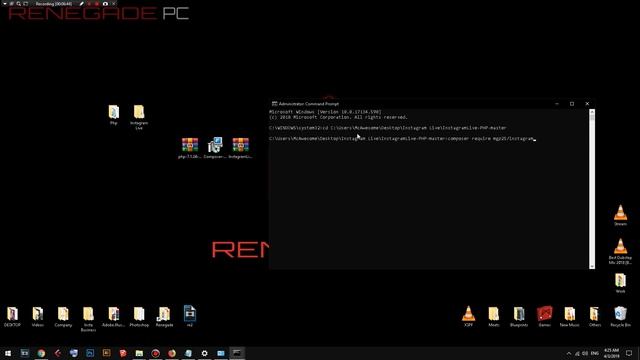
Task: Open the Photoshop folder icon
Action: tap(139, 317)
